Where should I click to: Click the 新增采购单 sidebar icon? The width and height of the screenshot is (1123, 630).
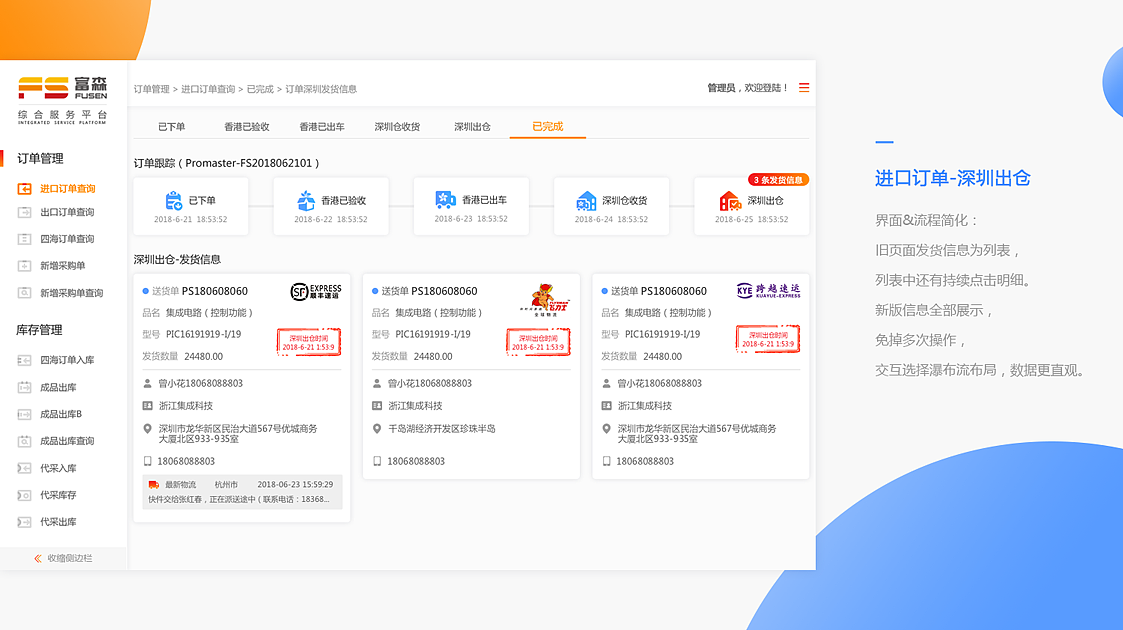pos(24,266)
